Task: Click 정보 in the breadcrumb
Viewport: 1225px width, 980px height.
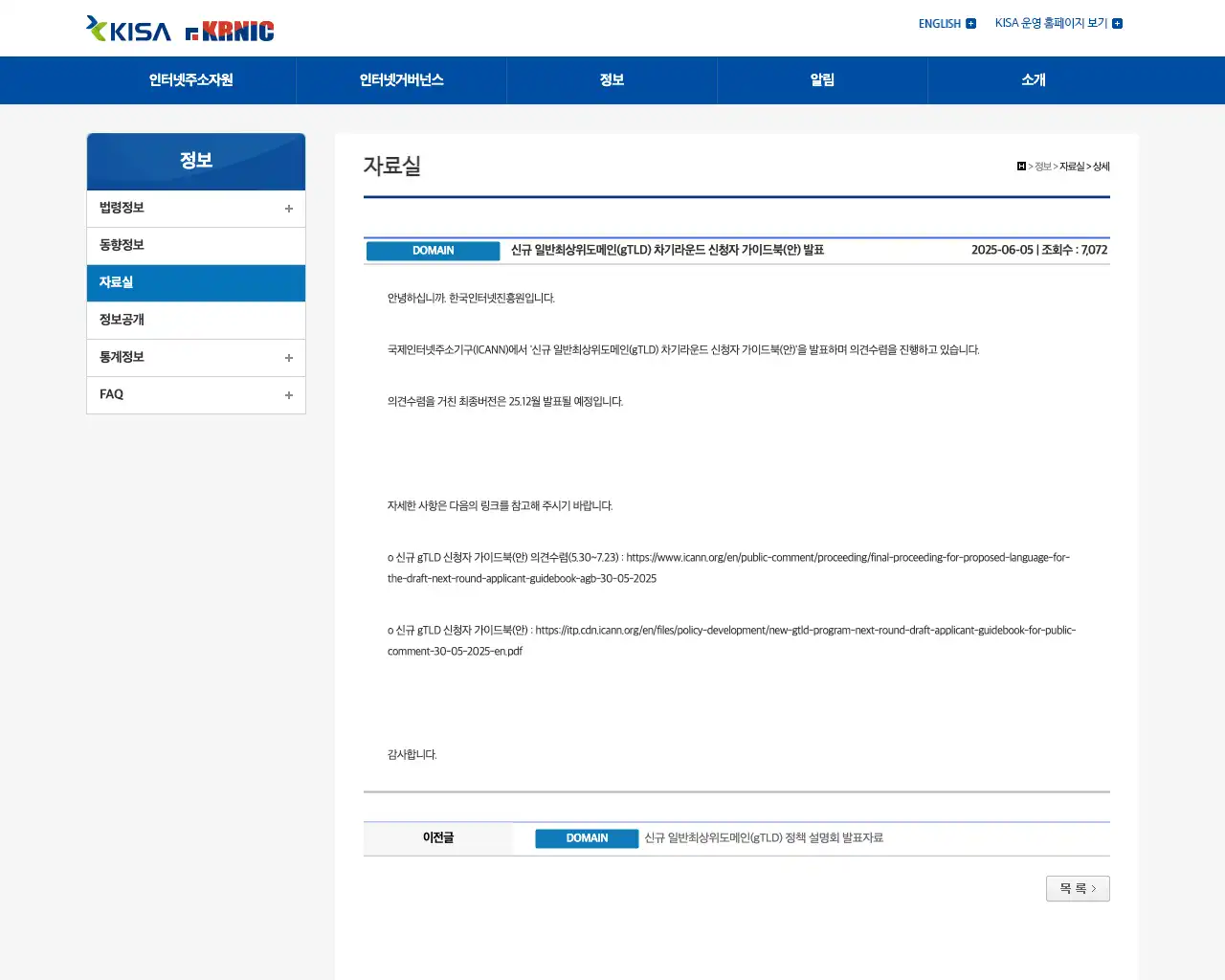Action: [1043, 167]
